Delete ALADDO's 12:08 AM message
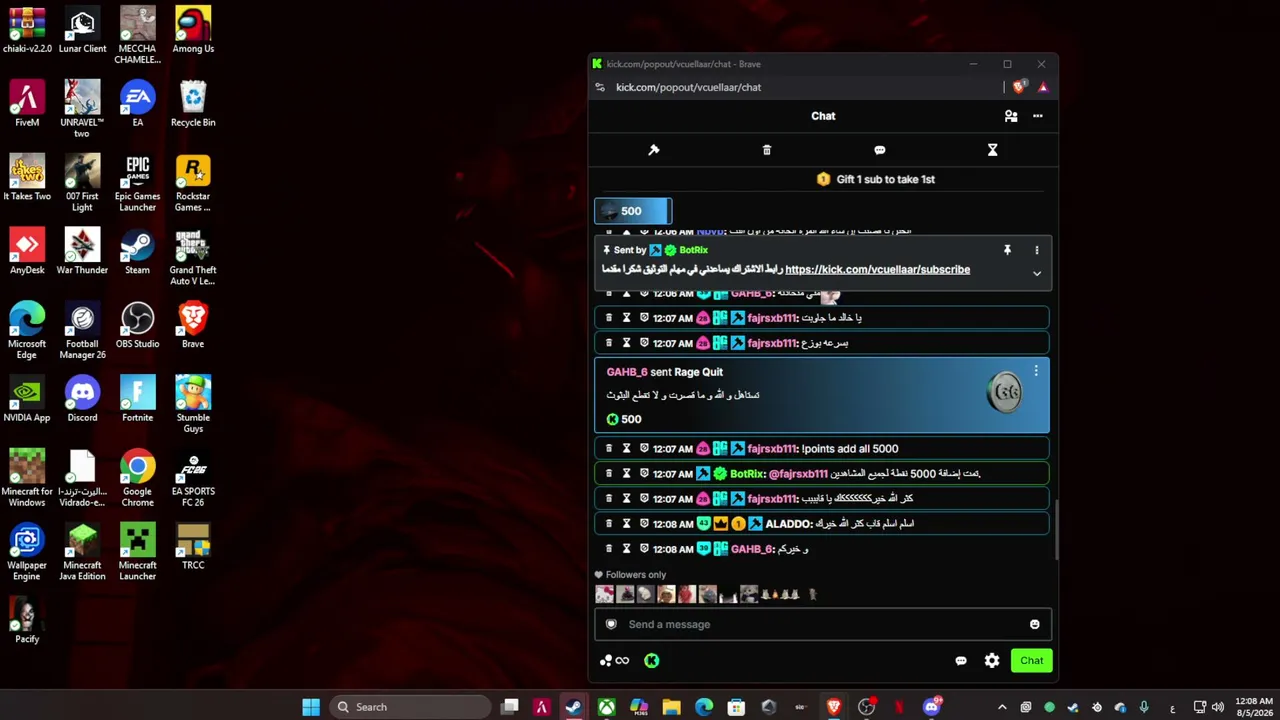The height and width of the screenshot is (720, 1280). tap(608, 524)
